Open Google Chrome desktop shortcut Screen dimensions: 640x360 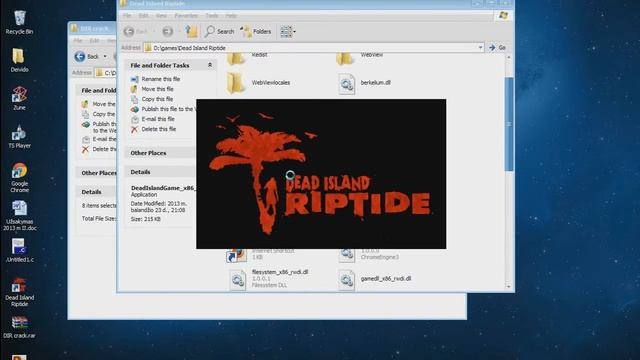[x=19, y=178]
